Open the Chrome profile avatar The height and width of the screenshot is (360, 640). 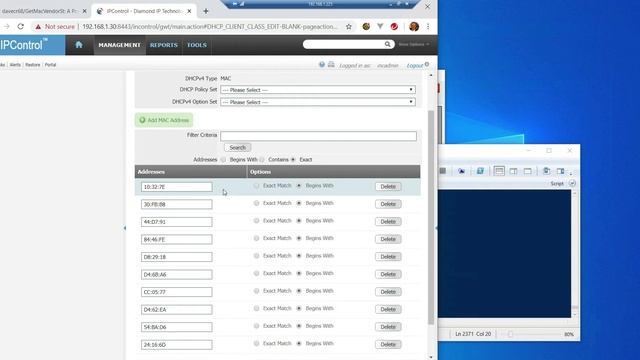[414, 27]
